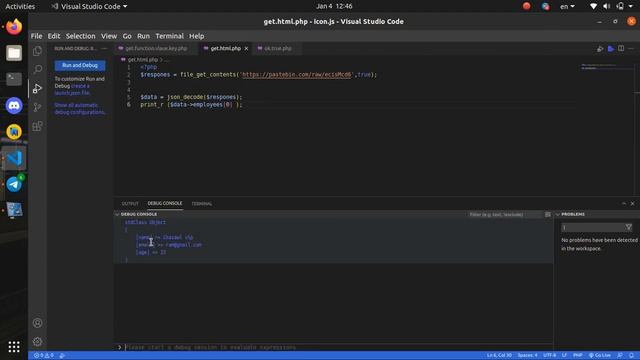This screenshot has height=360, width=640.
Task: Select the Run and Debug activity icon
Action: point(38,88)
